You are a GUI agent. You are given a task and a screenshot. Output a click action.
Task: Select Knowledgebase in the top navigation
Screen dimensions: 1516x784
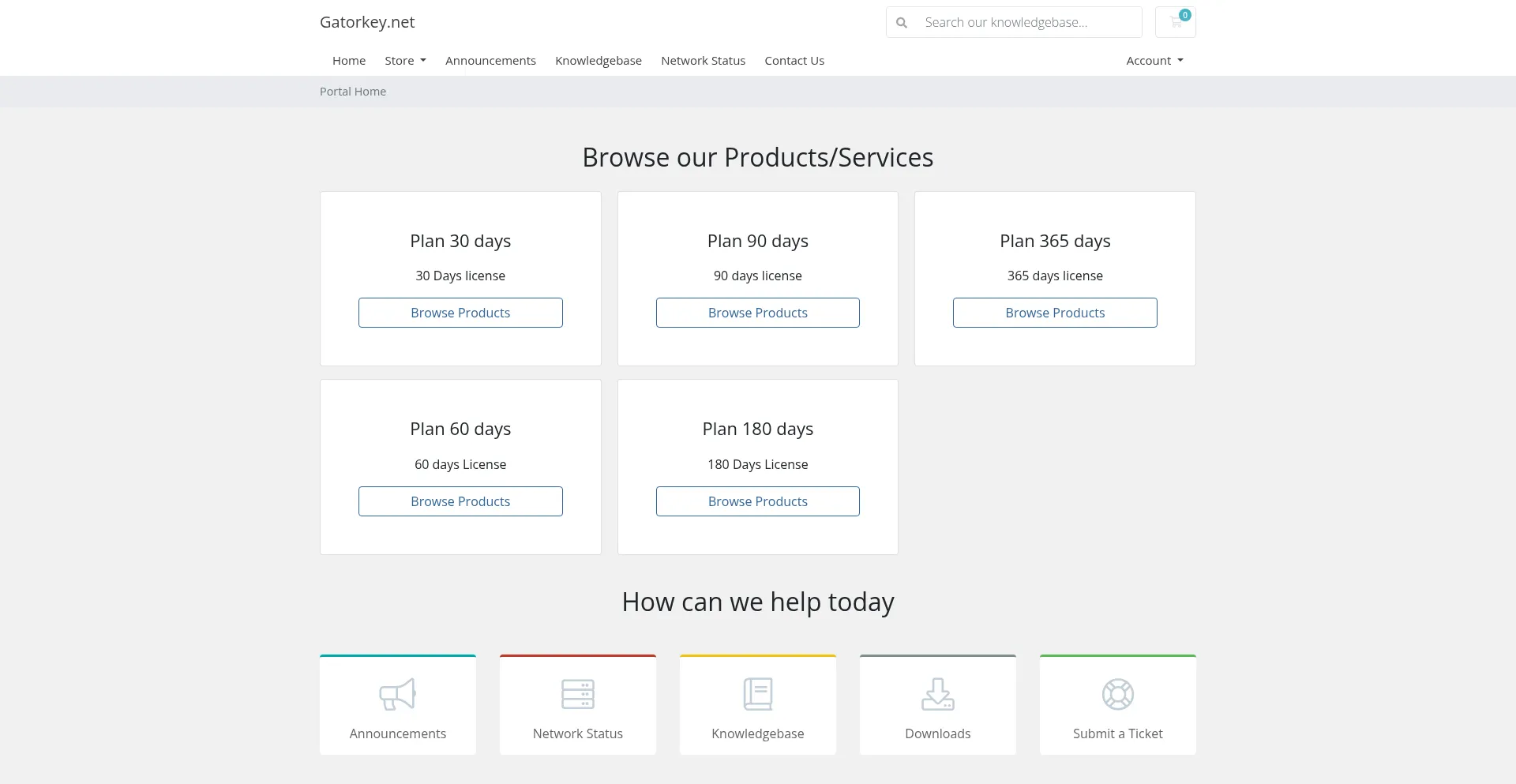coord(599,61)
